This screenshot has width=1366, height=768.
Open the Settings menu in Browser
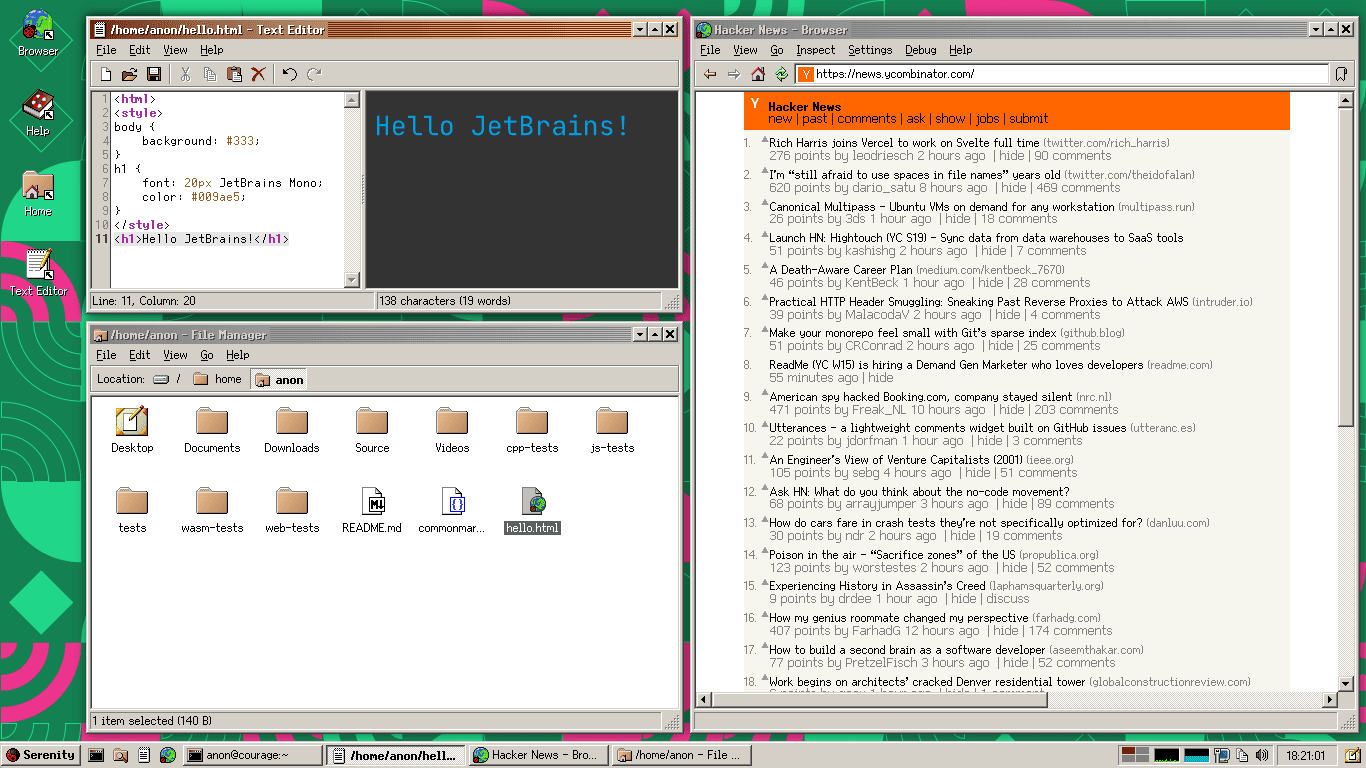pyautogui.click(x=870, y=50)
